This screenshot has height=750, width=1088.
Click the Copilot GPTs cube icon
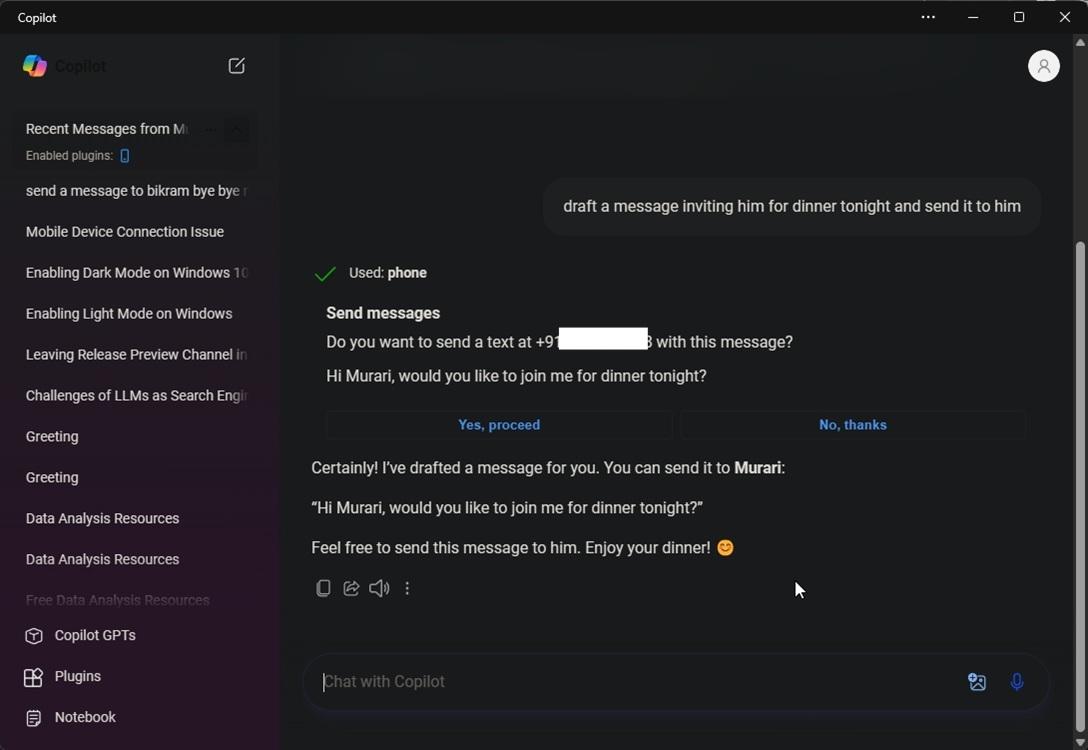click(x=33, y=636)
